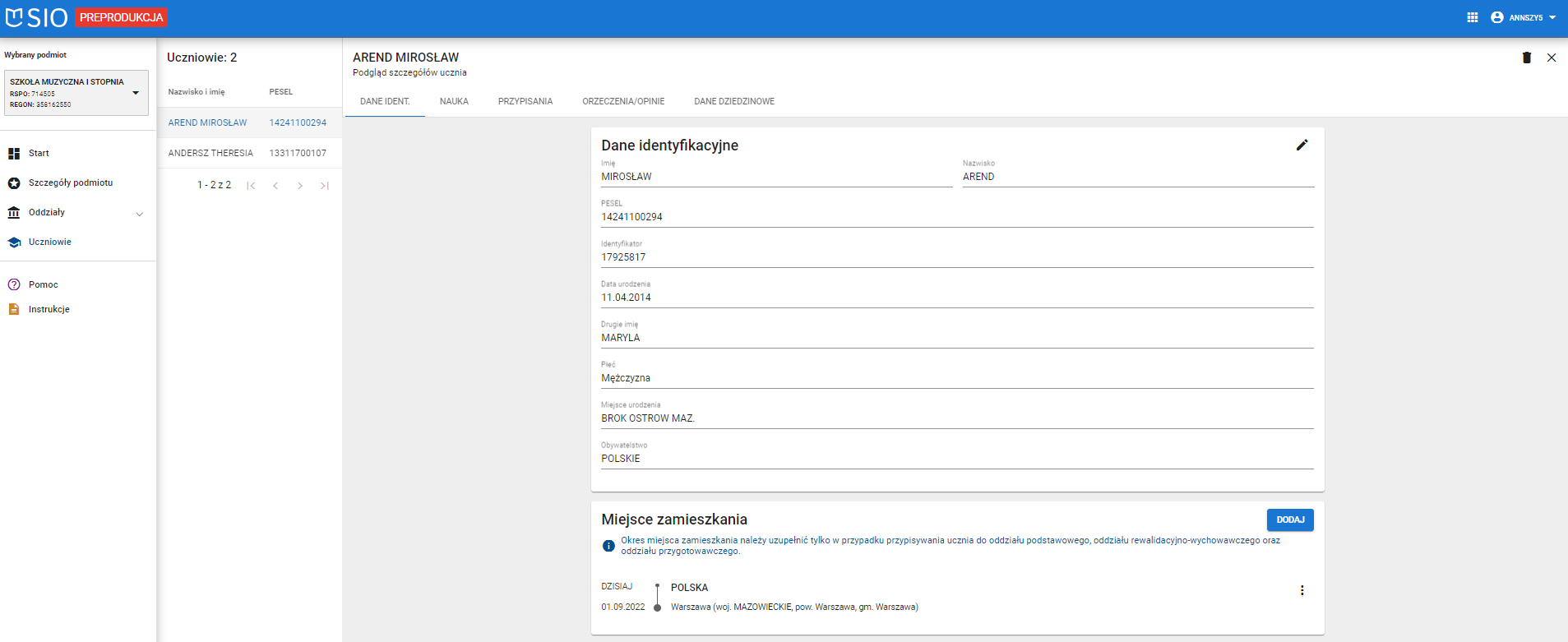Click the trash delete student icon
Viewport: 1568px width, 642px height.
click(1527, 58)
